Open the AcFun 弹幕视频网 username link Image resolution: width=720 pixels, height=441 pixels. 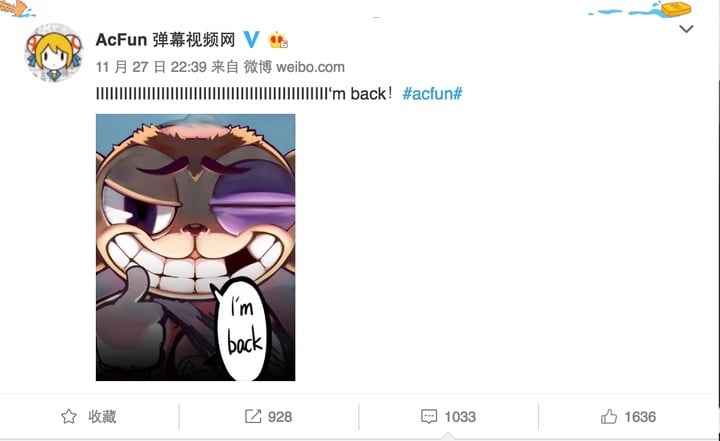tap(165, 40)
